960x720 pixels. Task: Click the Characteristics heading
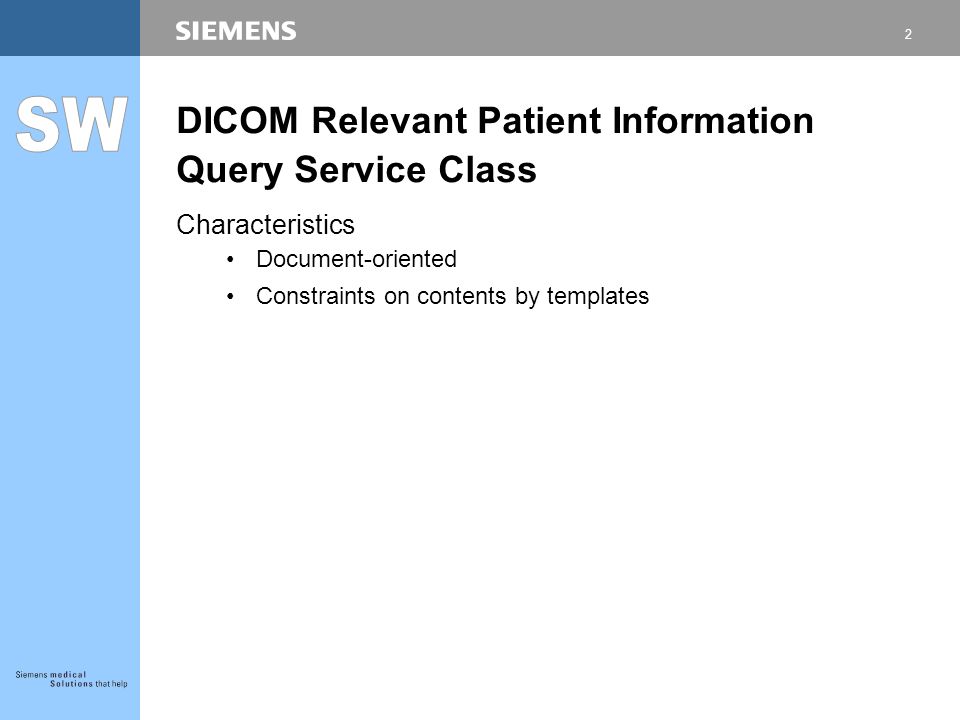click(266, 225)
